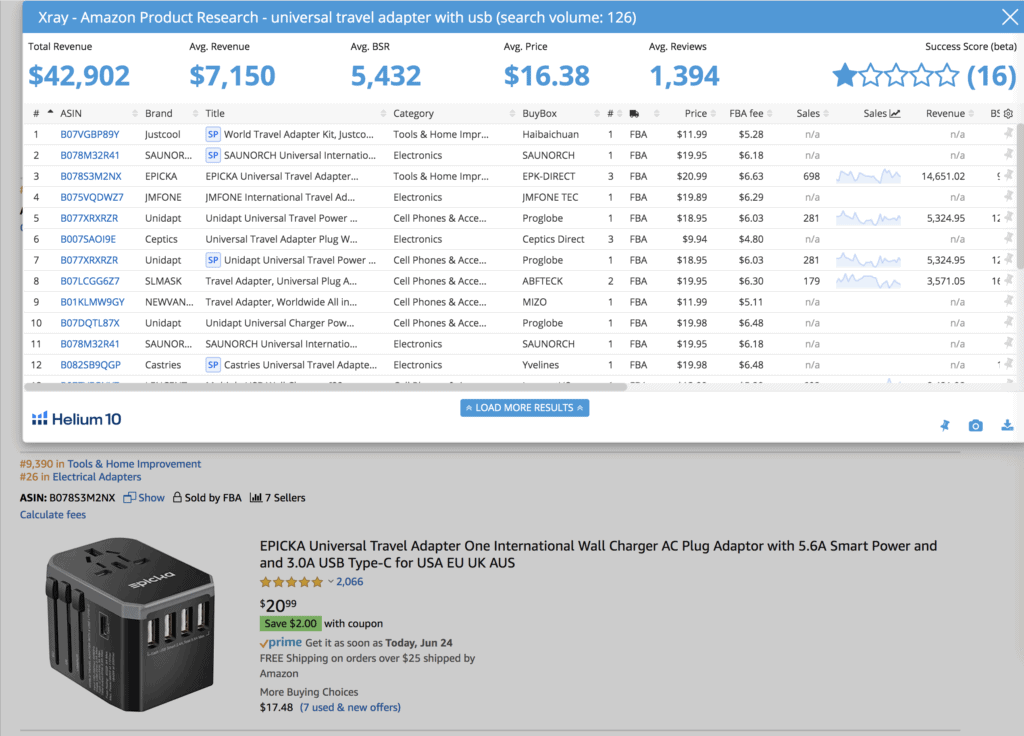The image size is (1024, 736).
Task: Click SP badge in the row numbered 7
Action: pos(213,260)
